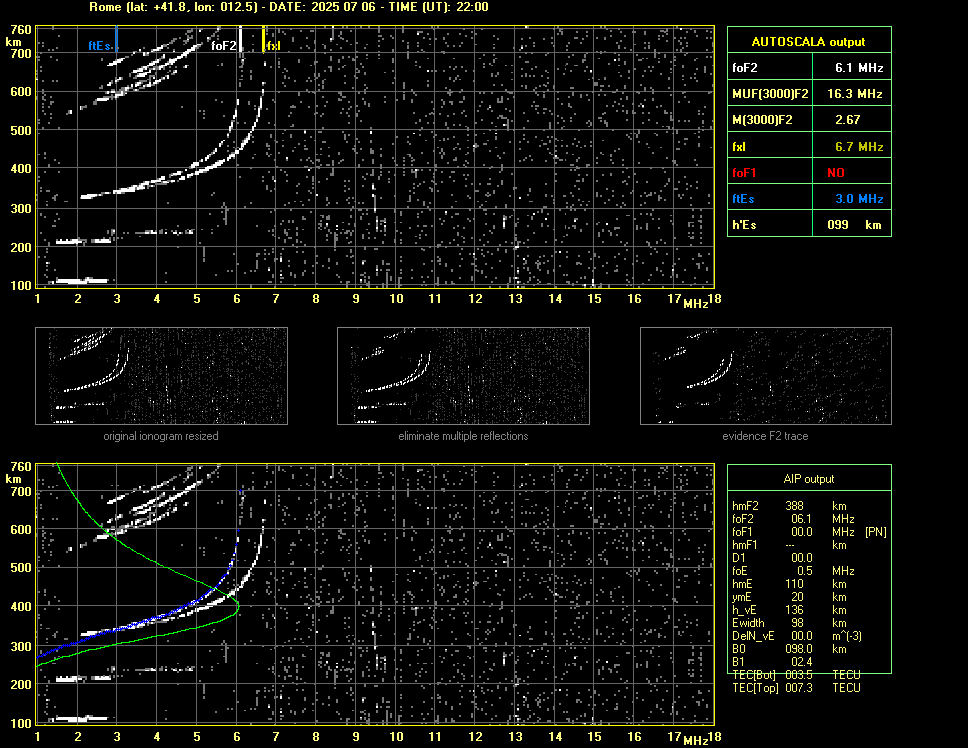Screen dimensions: 968x748
Task: Select the 003.5 TEC[Bot] value
Action: pyautogui.click(x=799, y=675)
